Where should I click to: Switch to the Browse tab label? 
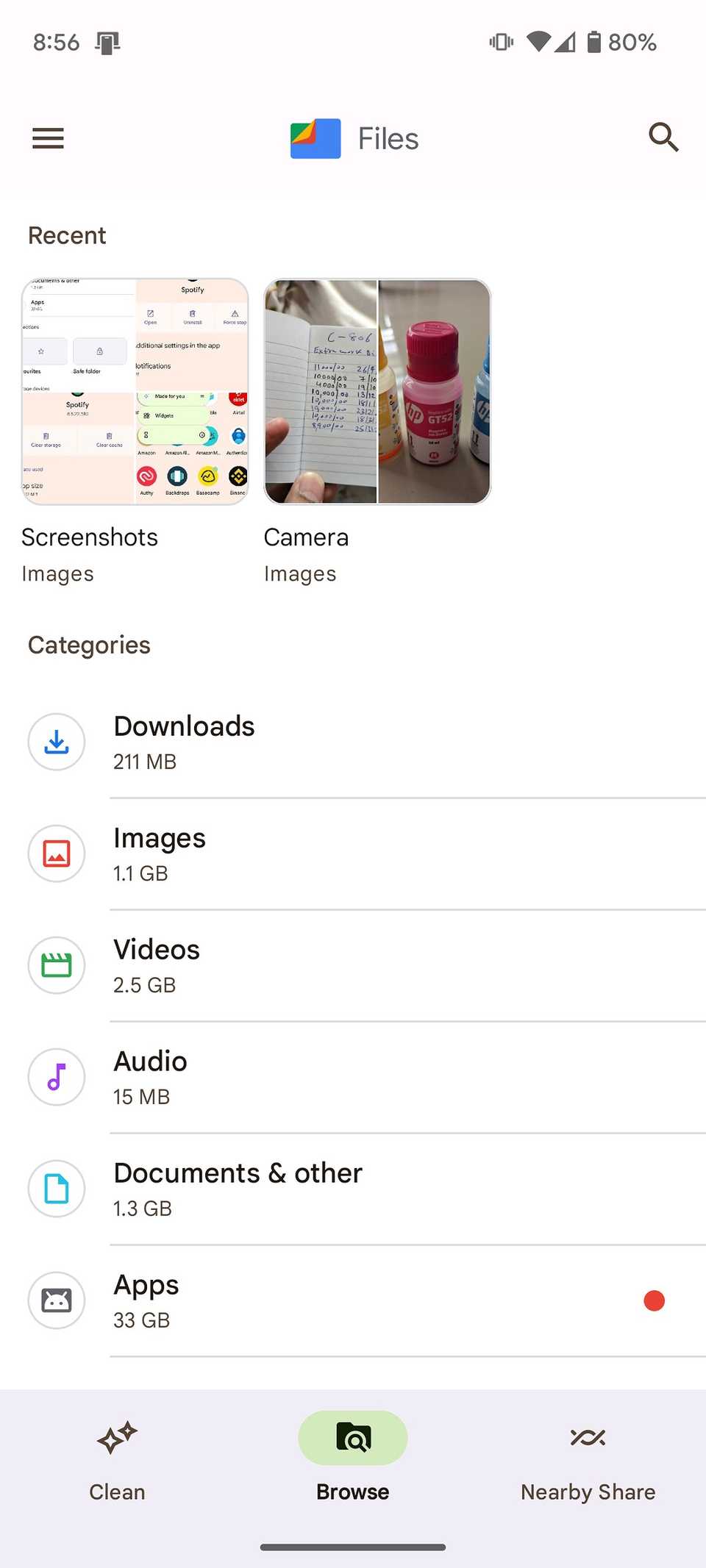(x=353, y=1492)
